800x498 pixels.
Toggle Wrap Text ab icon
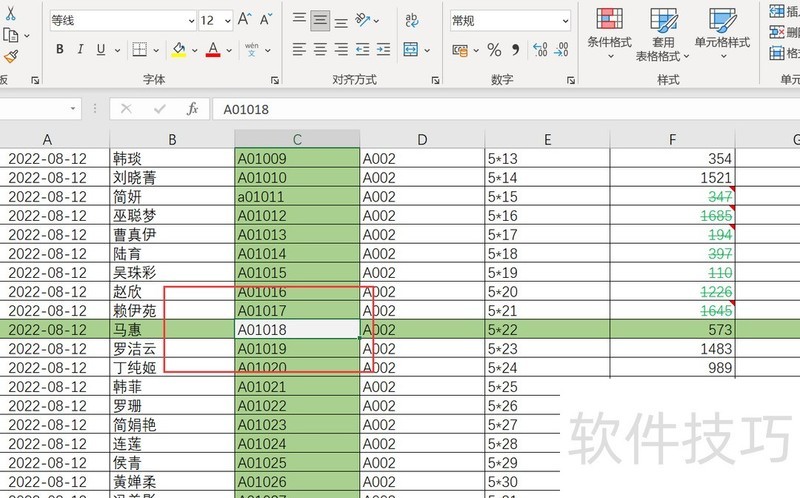pyautogui.click(x=411, y=20)
